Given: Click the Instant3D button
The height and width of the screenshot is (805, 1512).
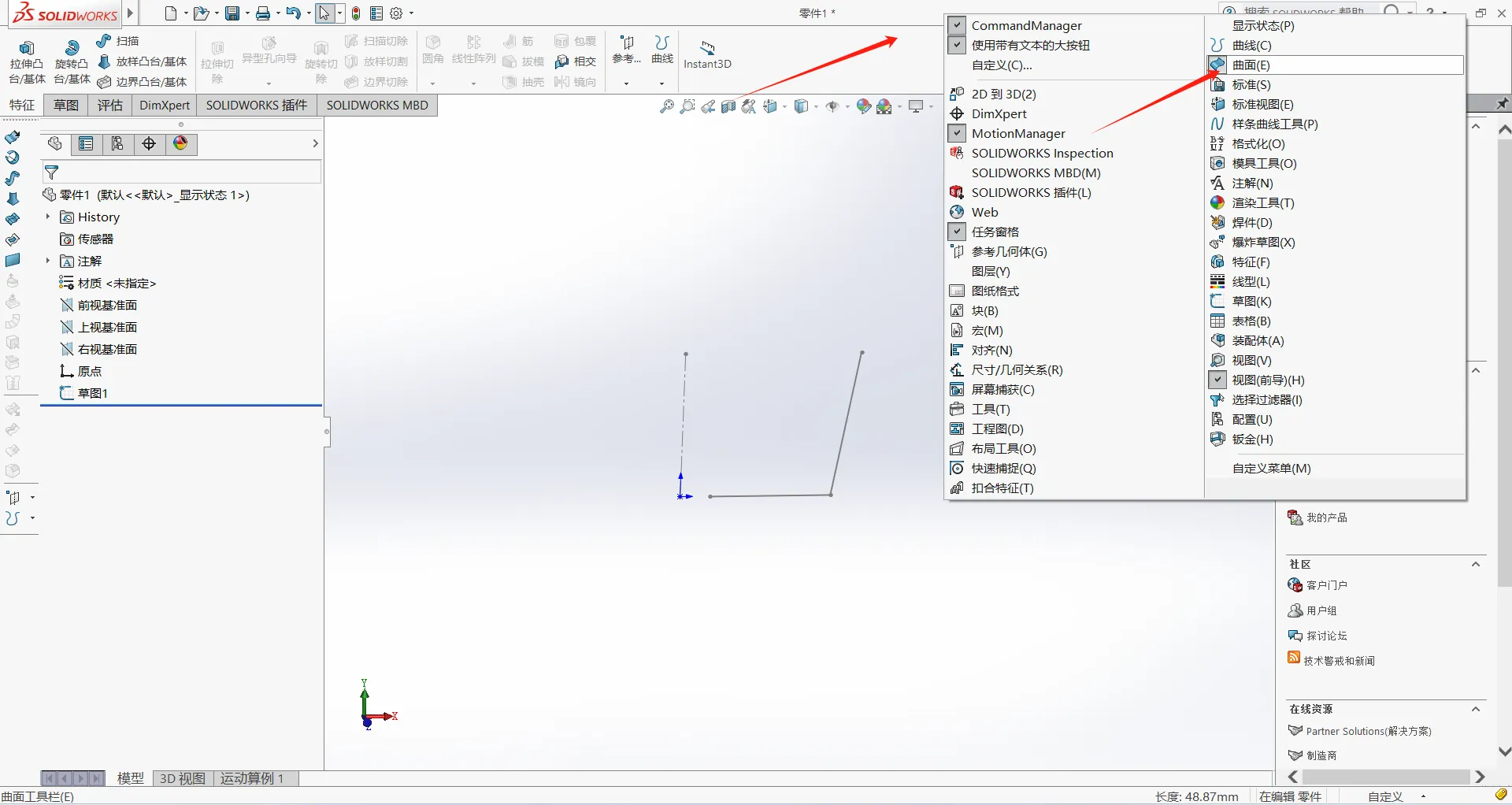Looking at the screenshot, I should point(707,54).
